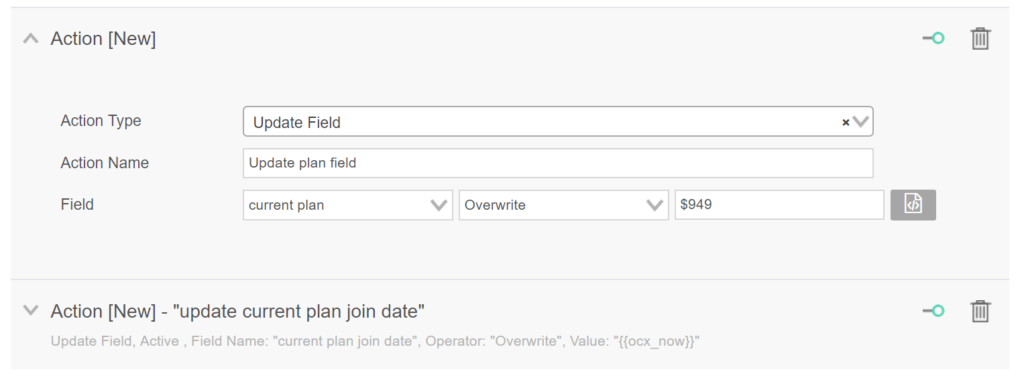
Task: Clear the Update Field selection with the x
Action: click(x=845, y=122)
